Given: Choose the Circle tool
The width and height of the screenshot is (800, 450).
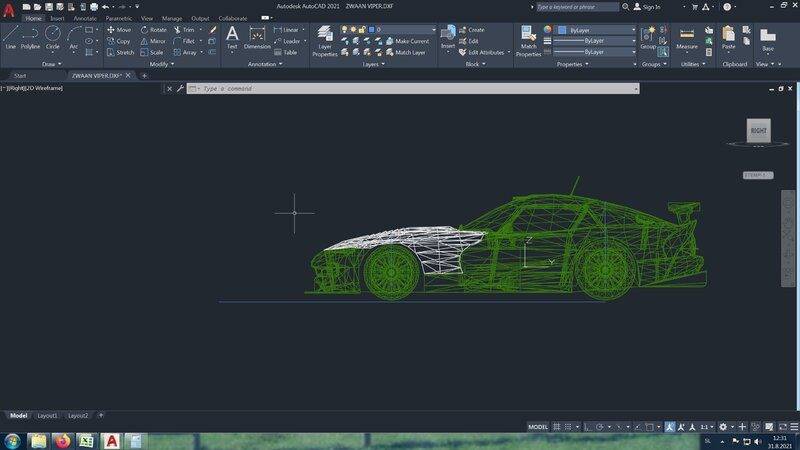Looking at the screenshot, I should coord(53,37).
